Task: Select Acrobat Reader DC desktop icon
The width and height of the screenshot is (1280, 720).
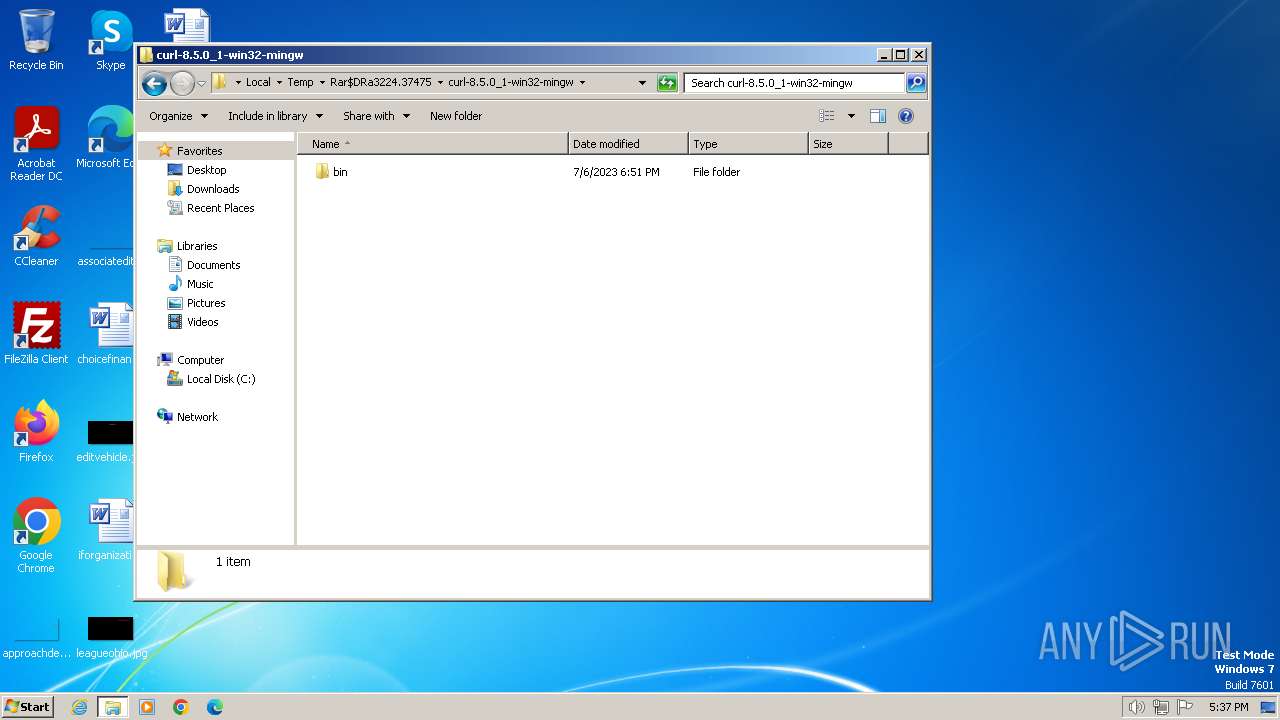Action: [x=36, y=144]
